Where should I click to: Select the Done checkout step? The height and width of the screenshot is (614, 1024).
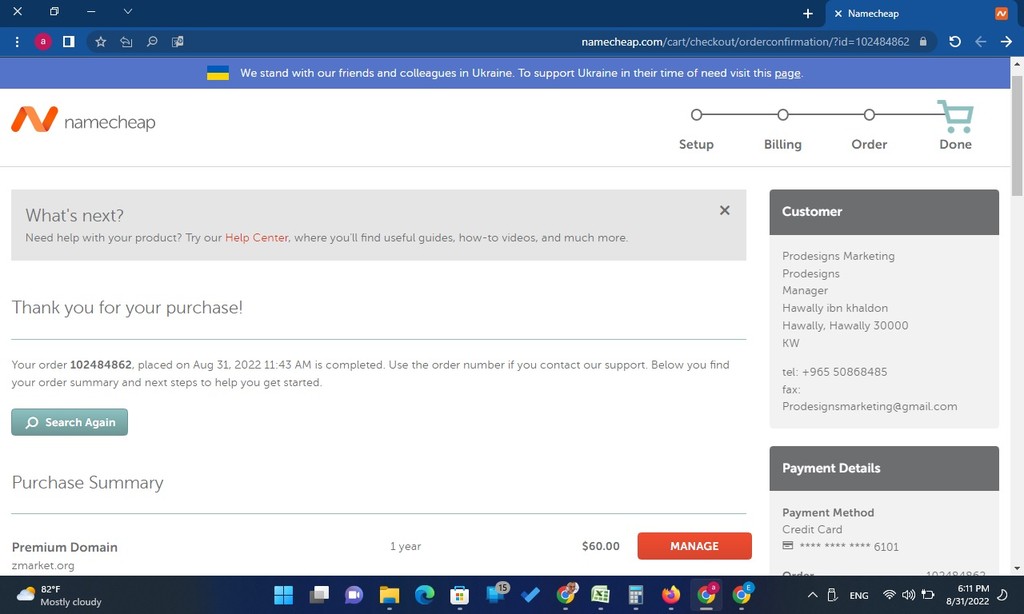coord(955,144)
